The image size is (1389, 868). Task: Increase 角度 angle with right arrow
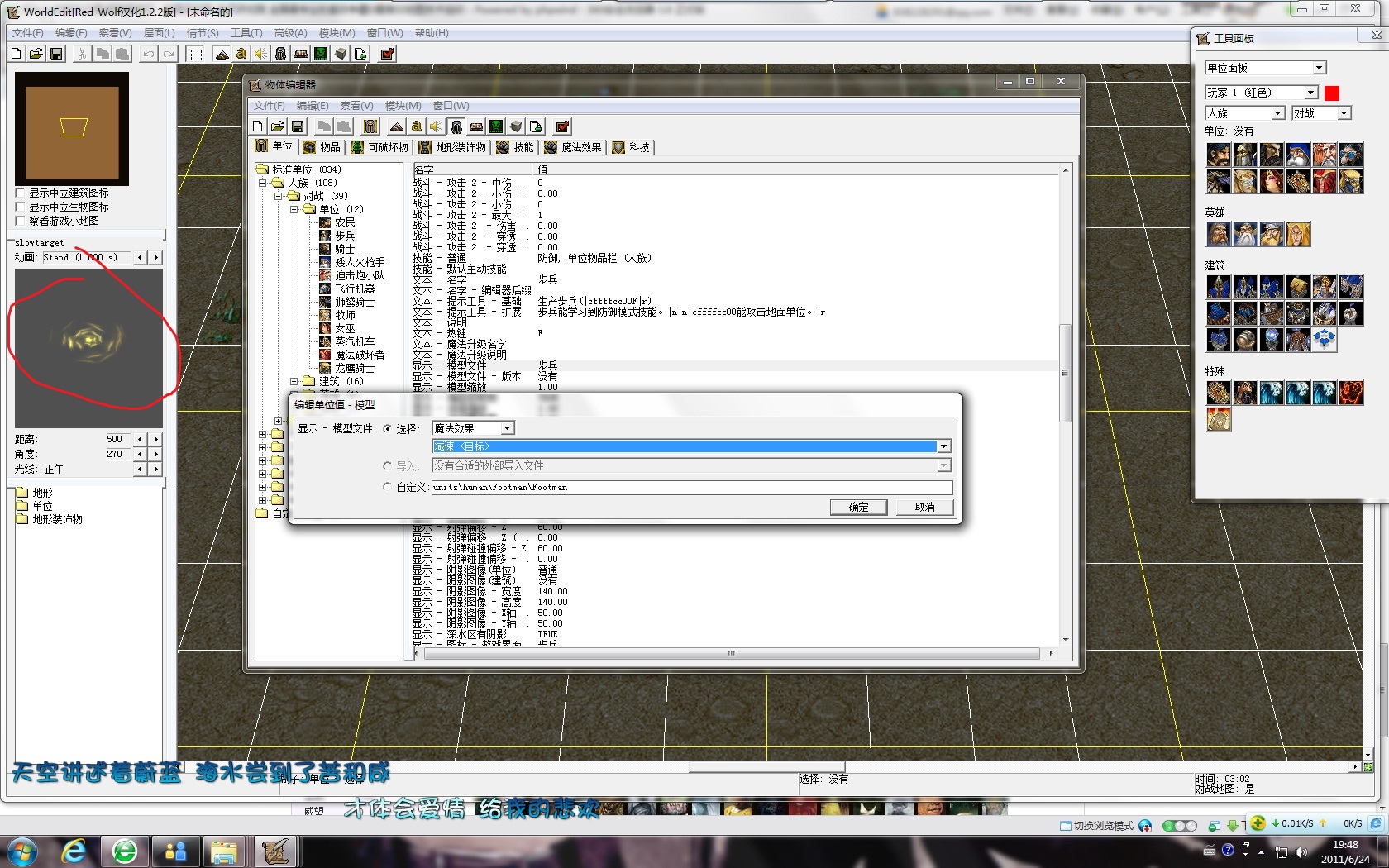(x=155, y=454)
